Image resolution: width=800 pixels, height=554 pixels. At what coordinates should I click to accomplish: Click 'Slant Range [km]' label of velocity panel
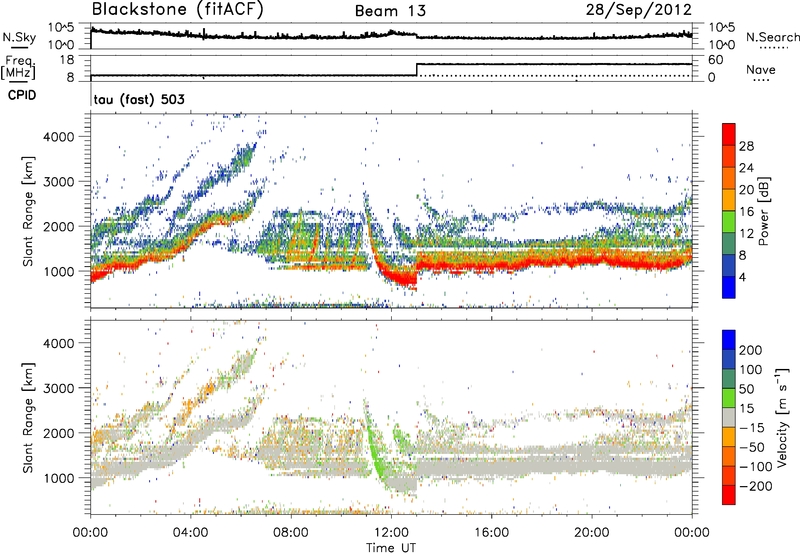click(28, 417)
